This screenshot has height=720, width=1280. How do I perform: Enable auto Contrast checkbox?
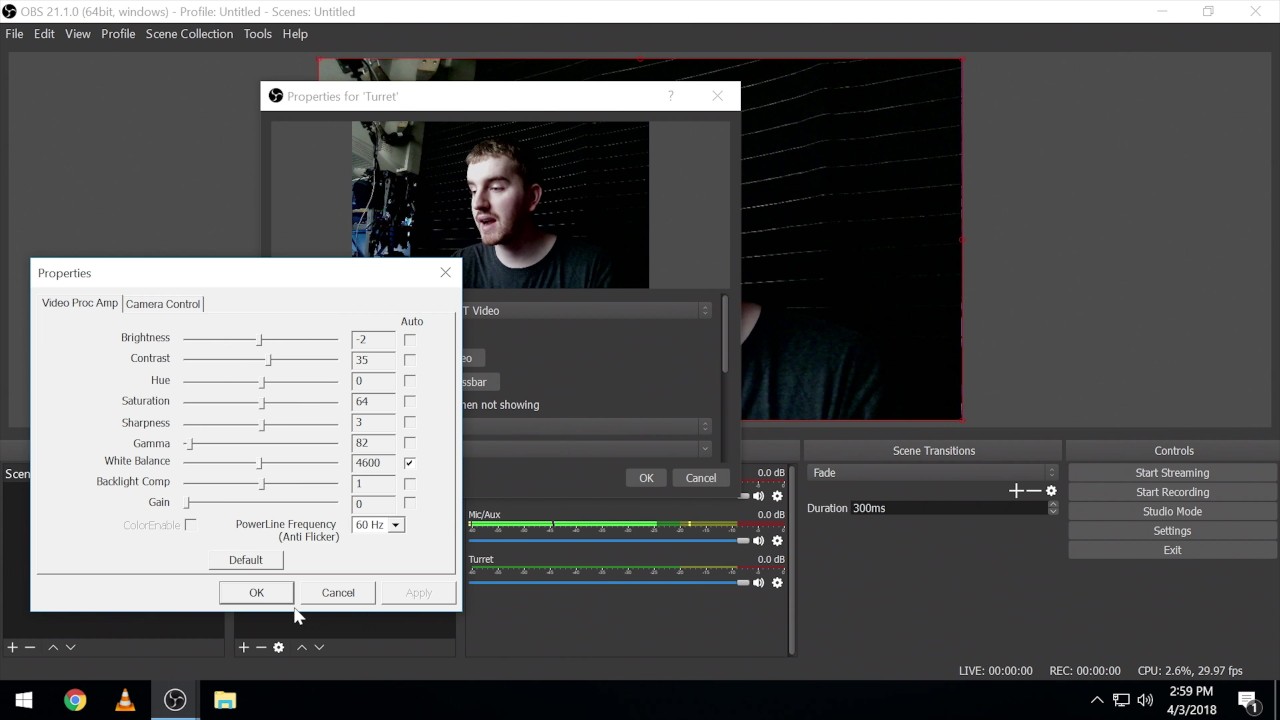[409, 360]
